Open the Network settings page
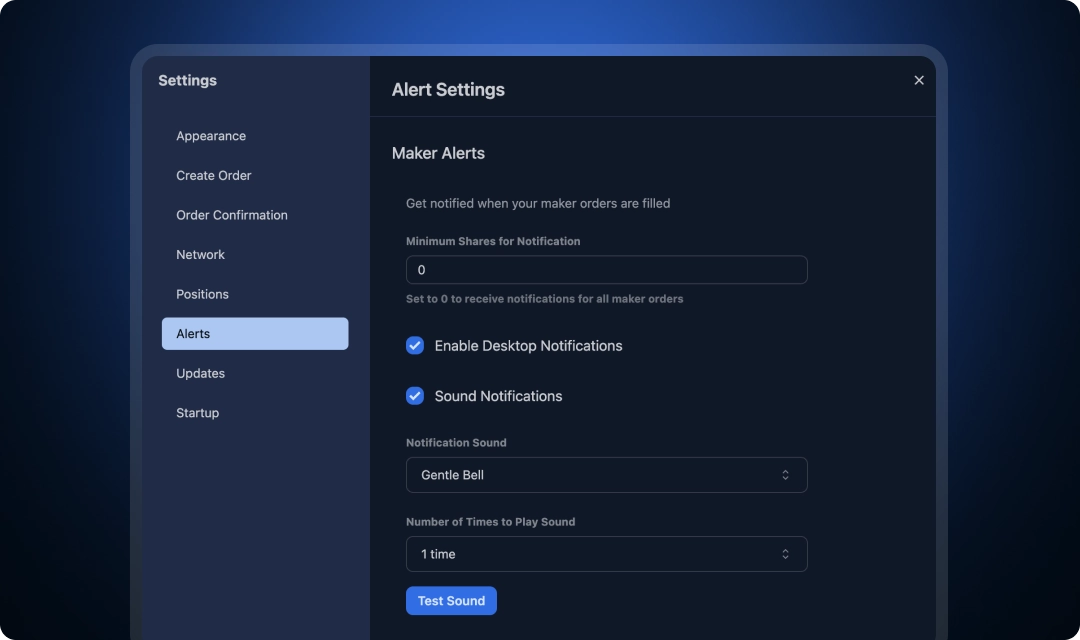This screenshot has width=1080, height=640. pos(200,254)
